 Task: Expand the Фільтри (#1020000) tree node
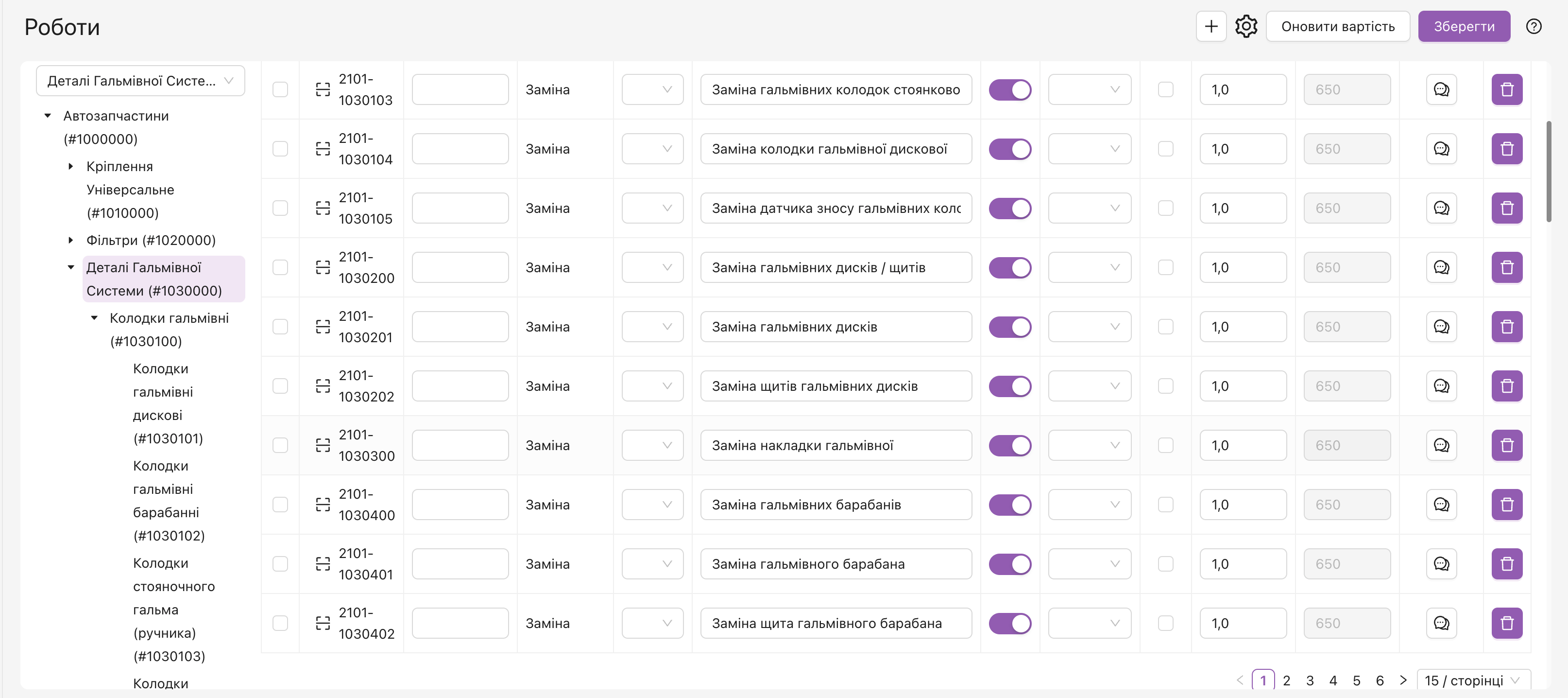pyautogui.click(x=70, y=241)
